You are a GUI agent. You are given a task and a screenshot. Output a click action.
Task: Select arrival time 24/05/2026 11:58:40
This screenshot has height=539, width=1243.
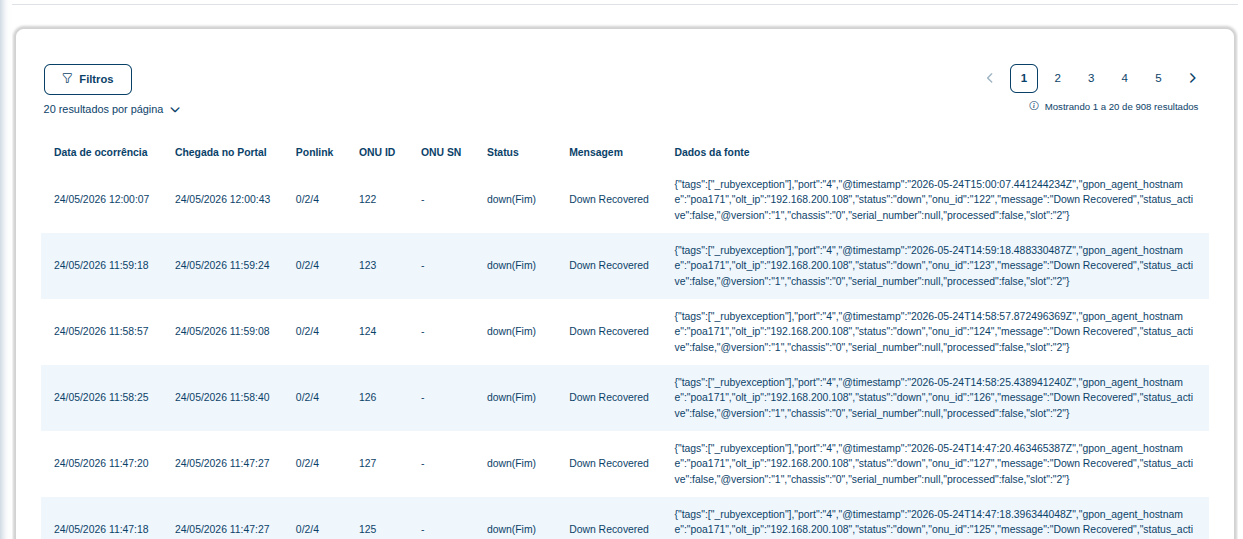point(223,397)
